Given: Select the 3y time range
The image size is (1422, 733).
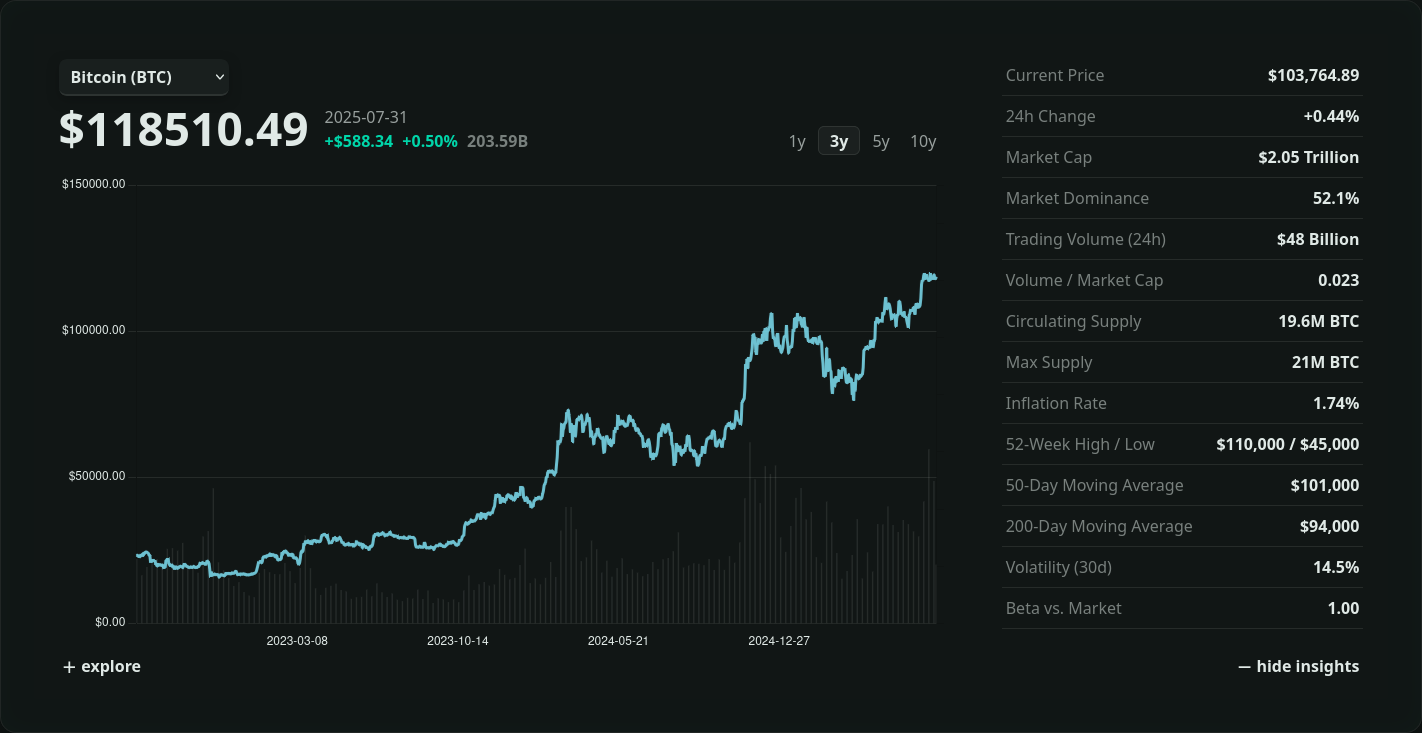Looking at the screenshot, I should [x=838, y=141].
